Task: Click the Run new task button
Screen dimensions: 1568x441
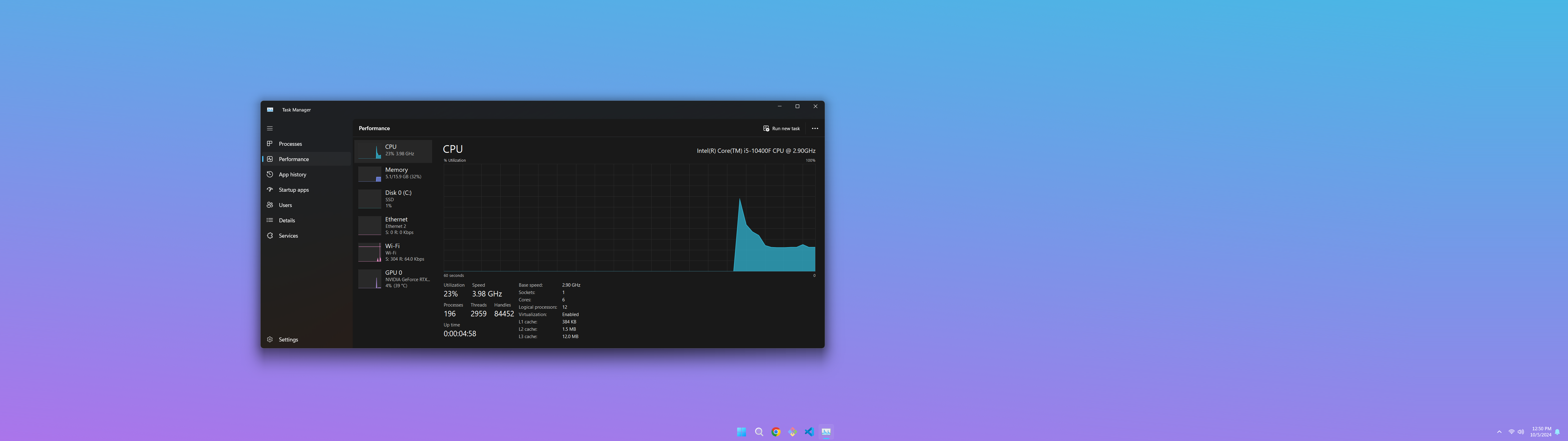Action: coord(782,129)
